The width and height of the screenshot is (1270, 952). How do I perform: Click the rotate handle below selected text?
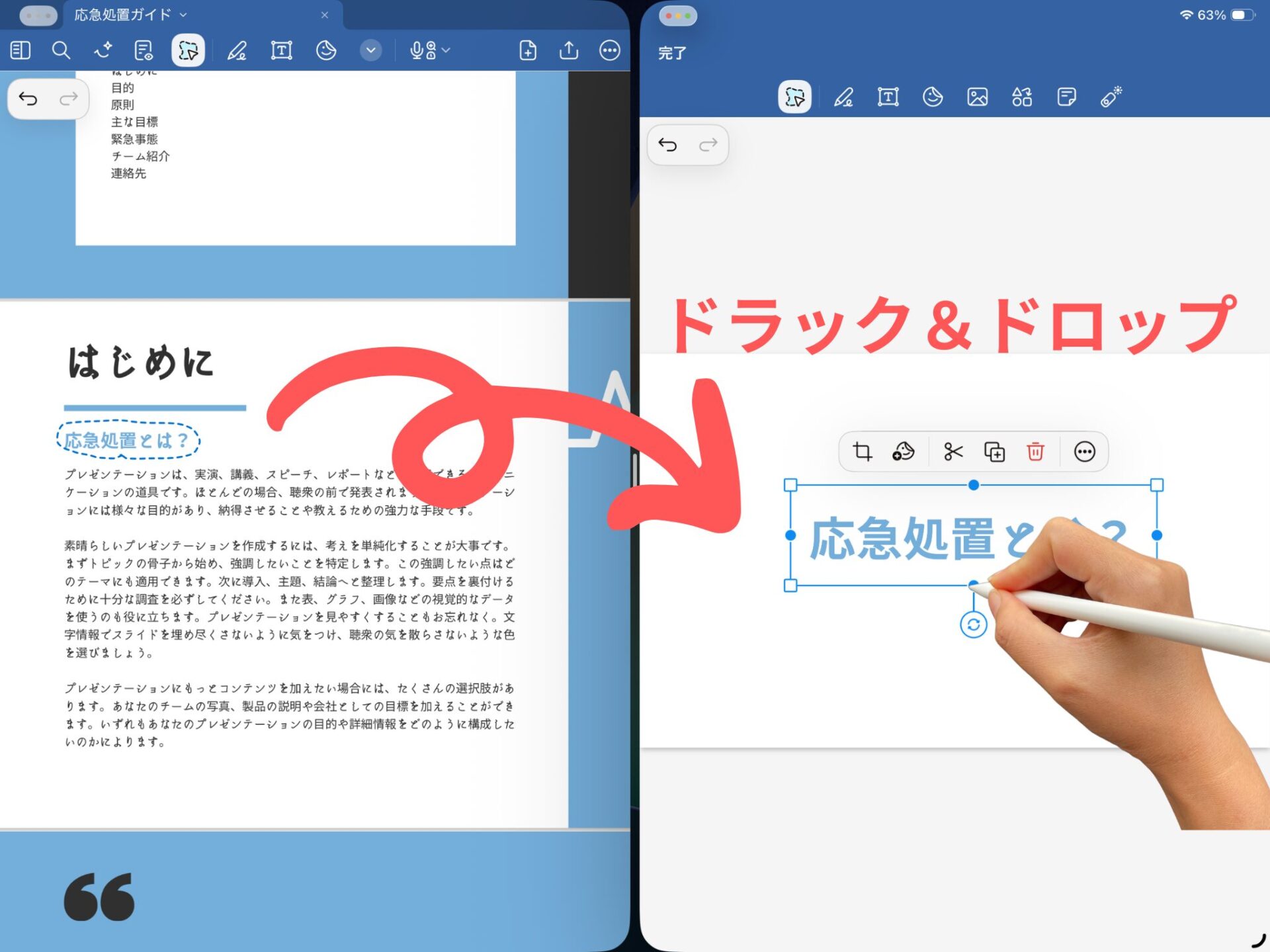973,625
